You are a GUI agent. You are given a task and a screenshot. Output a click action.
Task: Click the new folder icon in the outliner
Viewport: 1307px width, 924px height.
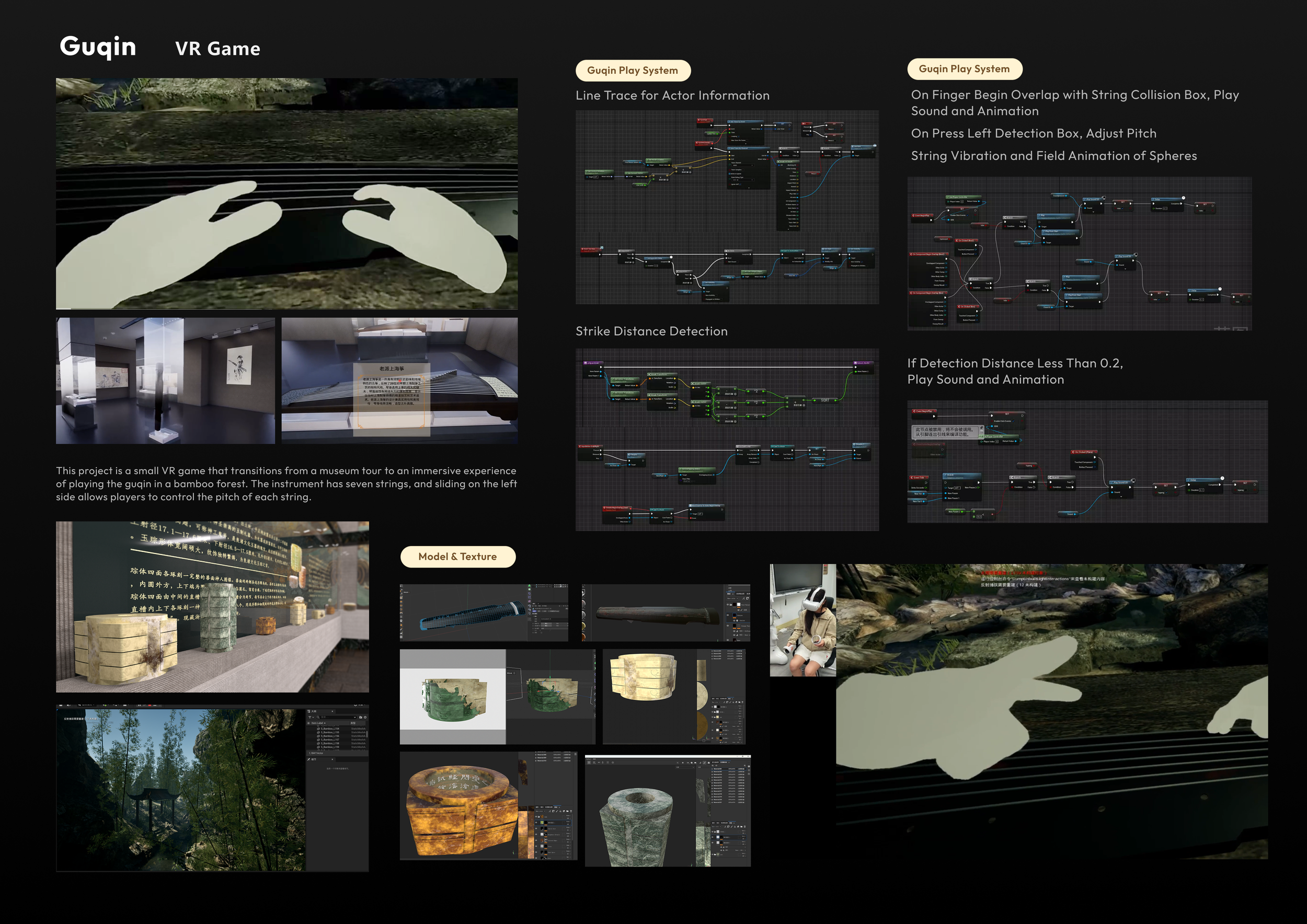point(361,718)
